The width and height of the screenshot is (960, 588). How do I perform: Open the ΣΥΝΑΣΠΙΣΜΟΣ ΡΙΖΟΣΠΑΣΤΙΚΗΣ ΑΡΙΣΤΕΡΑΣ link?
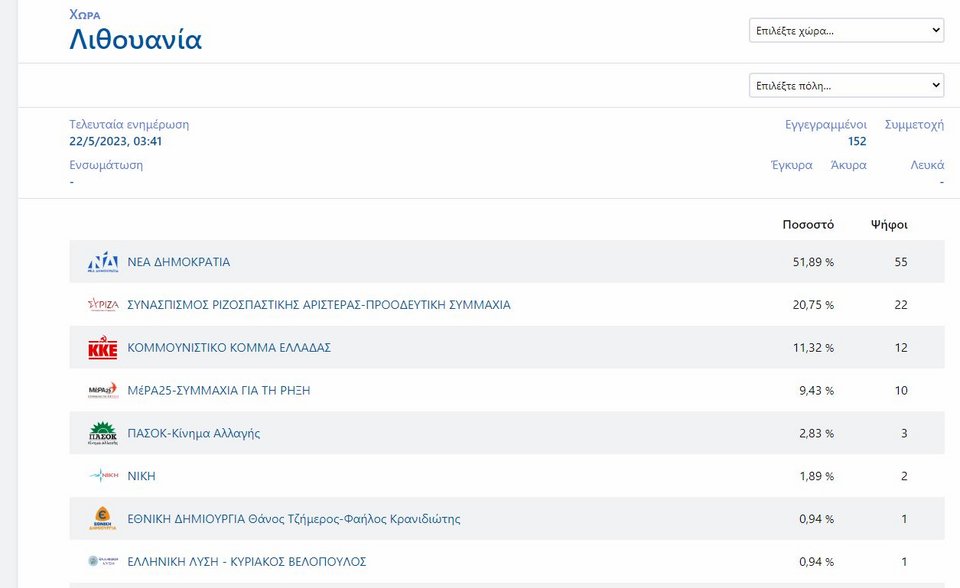pos(319,305)
